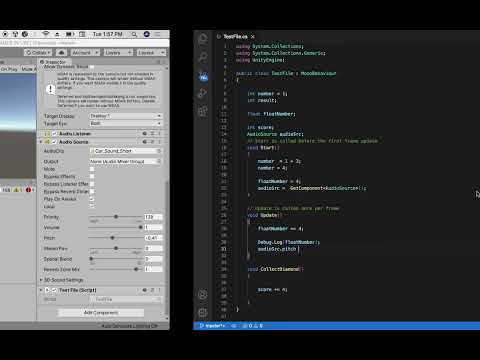Open the Target Display dropdown
This screenshot has width=480, height=360.
(126, 116)
